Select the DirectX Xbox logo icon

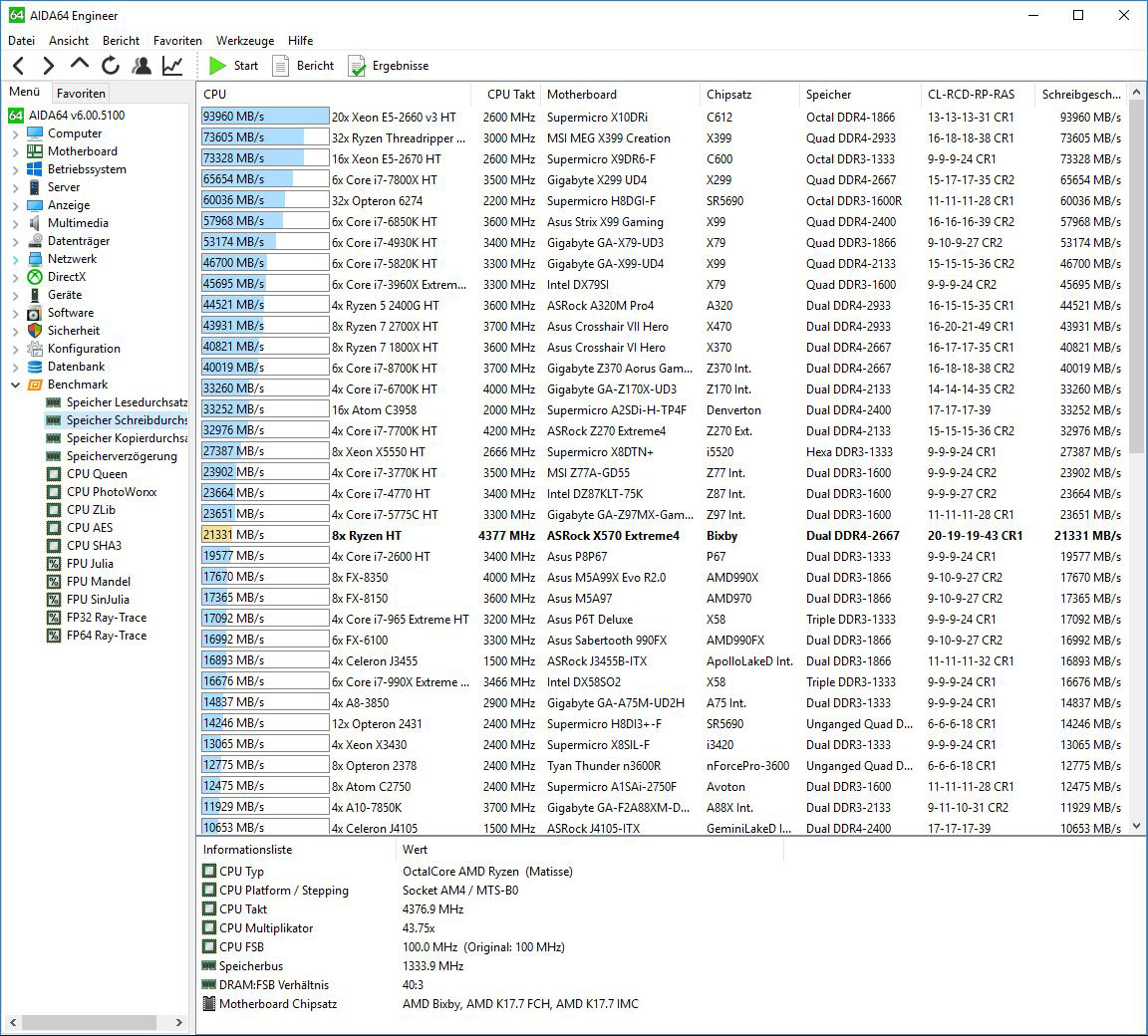(x=35, y=277)
